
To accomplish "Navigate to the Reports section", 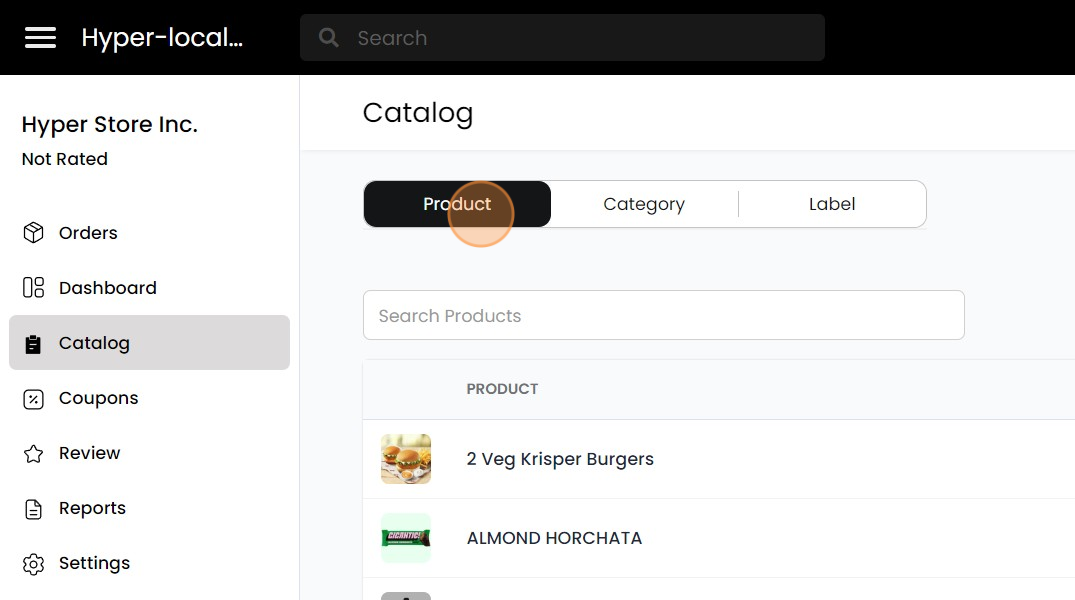I will coord(93,507).
